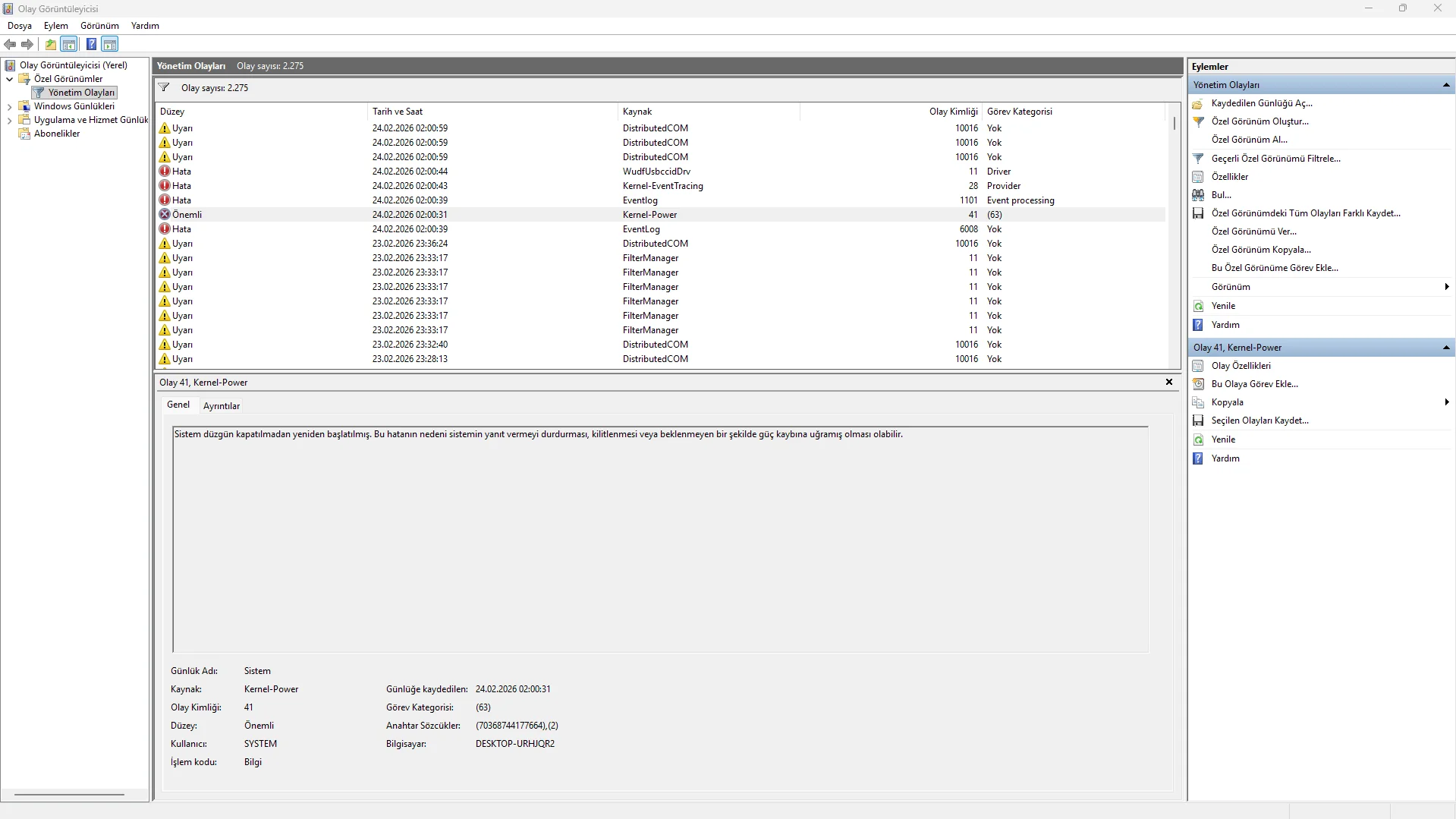
Task: Select 'Olay Görüntüleyicisi (Yerel)' root node
Action: [74, 65]
